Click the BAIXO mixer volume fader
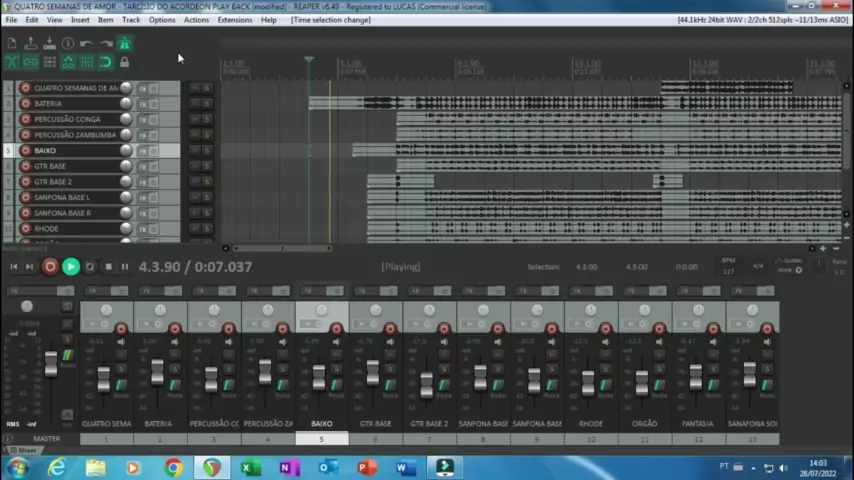The width and height of the screenshot is (854, 480). click(319, 378)
